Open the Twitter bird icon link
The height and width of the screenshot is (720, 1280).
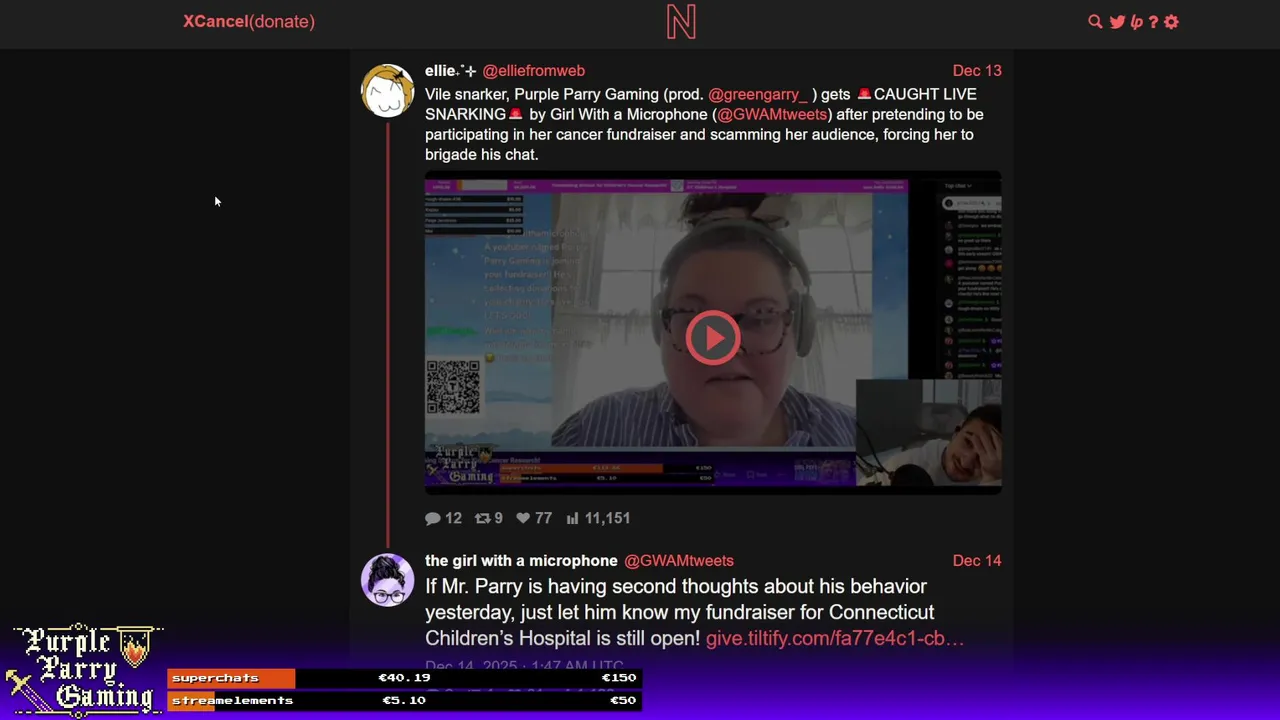(1117, 21)
